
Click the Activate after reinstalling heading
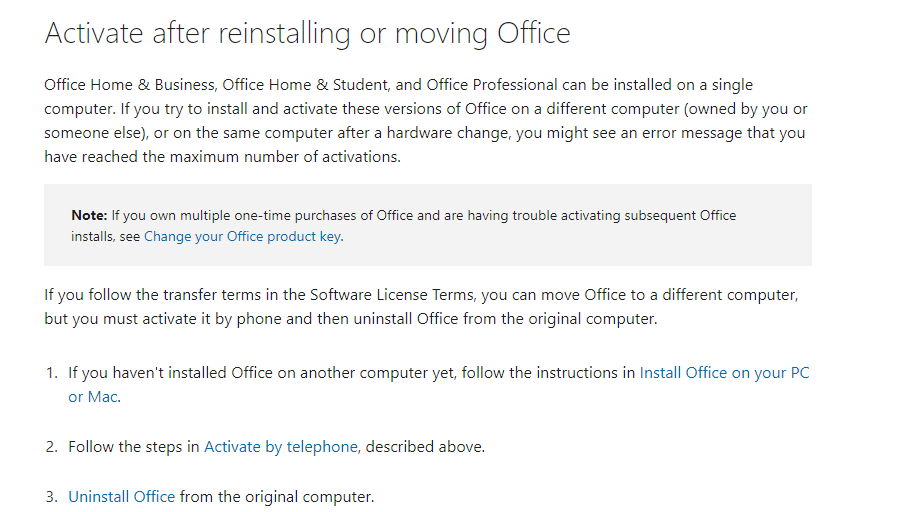point(307,33)
